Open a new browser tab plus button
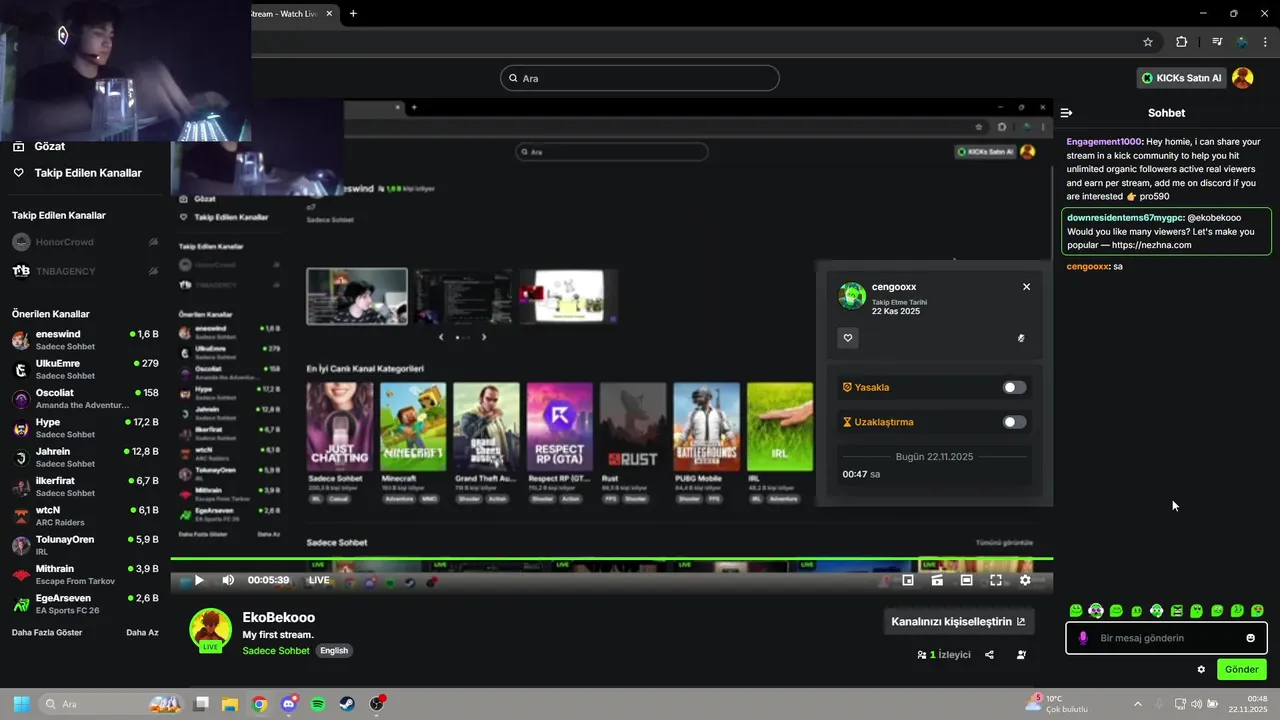Screen dimensions: 1280x720 click(353, 13)
